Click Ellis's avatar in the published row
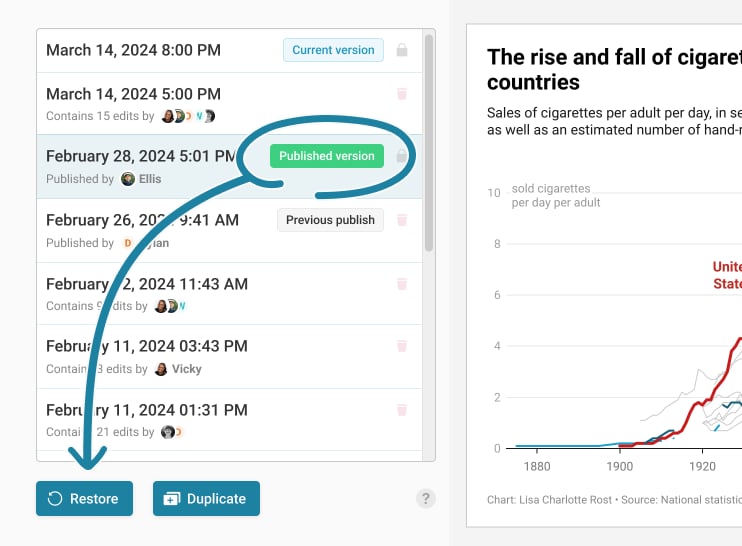 point(128,179)
